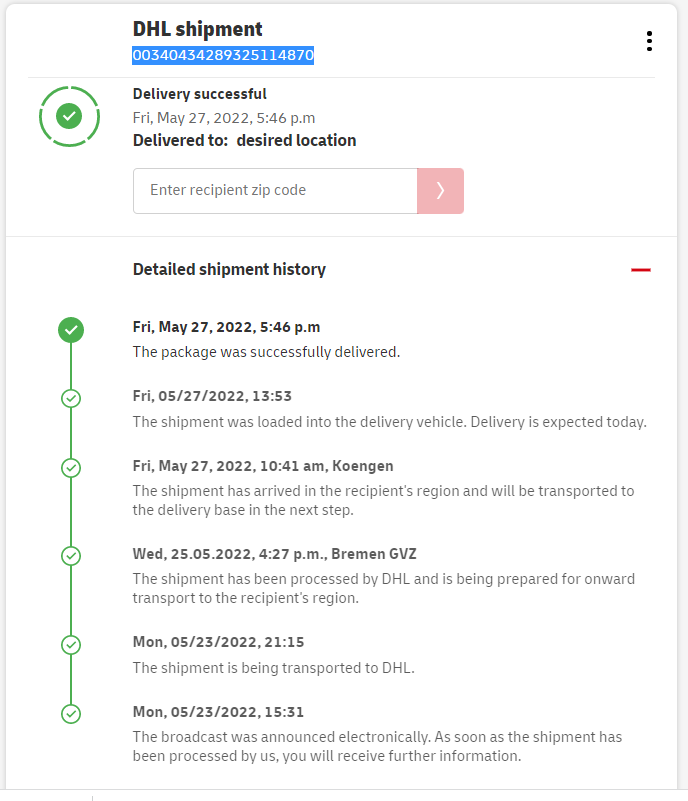Image resolution: width=688 pixels, height=801 pixels.
Task: Click the DHL shipment title
Action: click(198, 29)
